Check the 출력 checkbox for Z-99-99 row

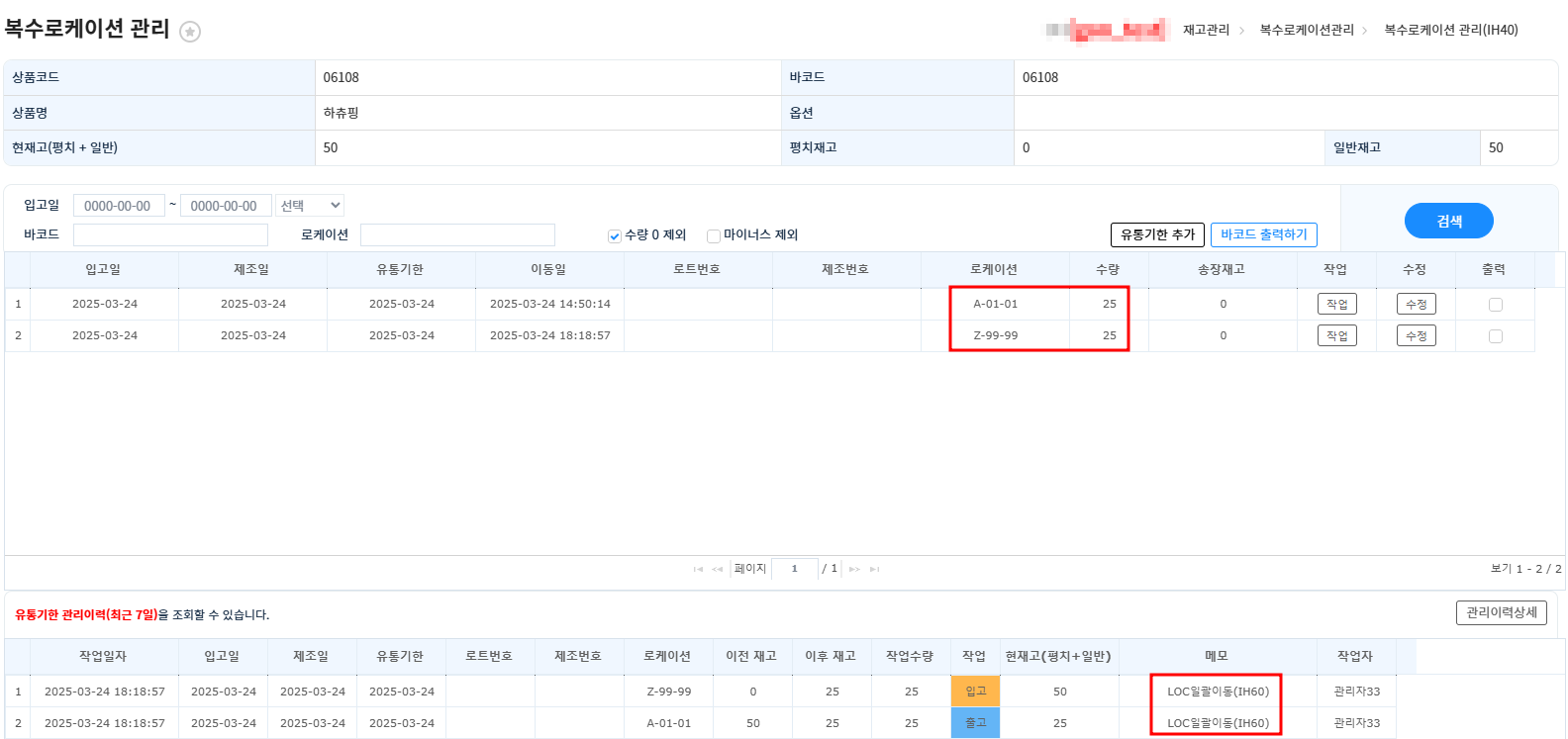pyautogui.click(x=1495, y=336)
